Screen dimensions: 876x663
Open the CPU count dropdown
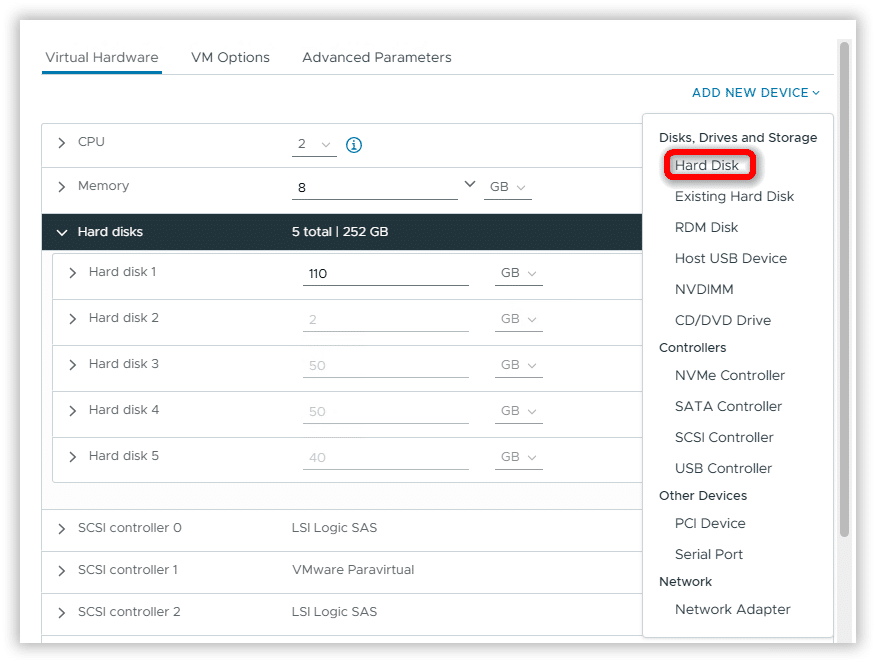pos(314,145)
